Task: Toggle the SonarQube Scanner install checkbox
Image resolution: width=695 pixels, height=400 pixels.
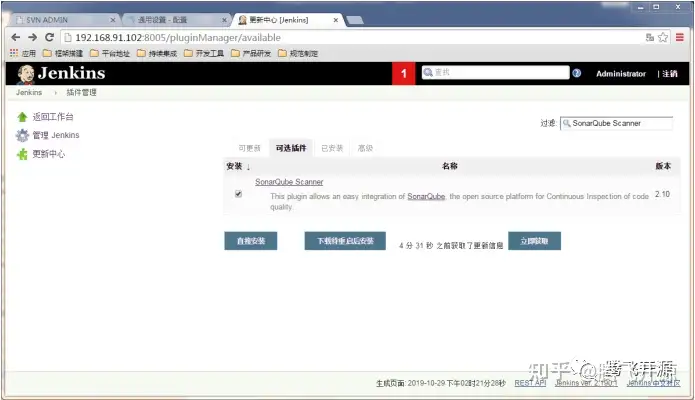Action: click(238, 194)
